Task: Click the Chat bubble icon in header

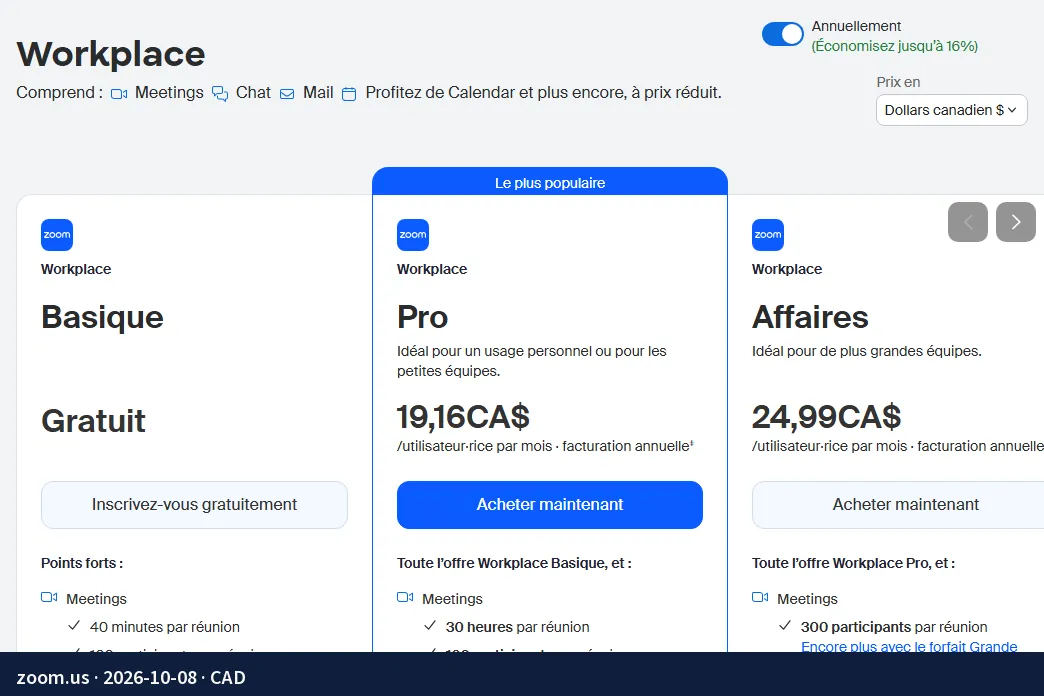Action: tap(220, 93)
